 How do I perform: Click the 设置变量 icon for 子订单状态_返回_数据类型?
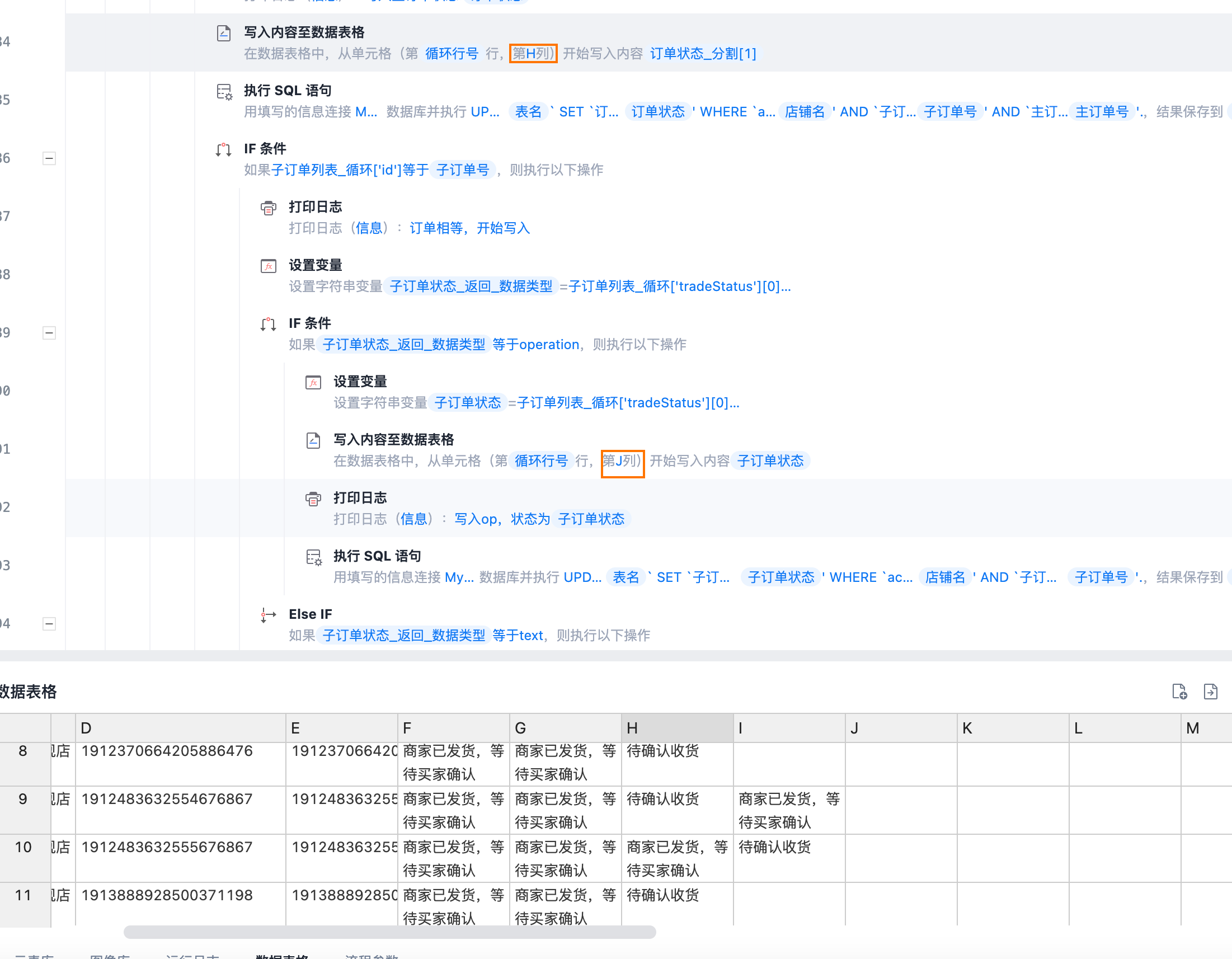tap(269, 266)
